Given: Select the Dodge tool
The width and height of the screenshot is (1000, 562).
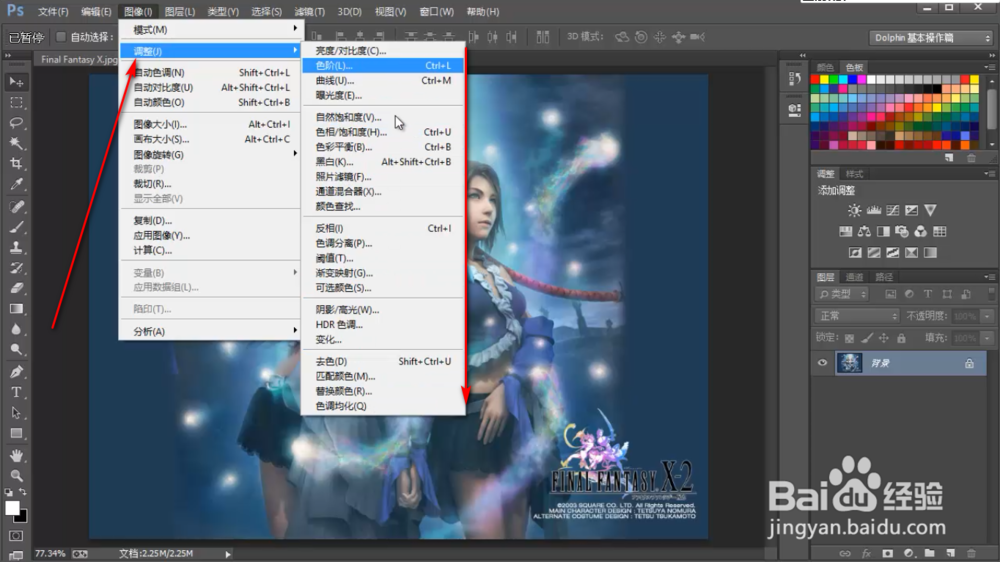Looking at the screenshot, I should click(16, 350).
